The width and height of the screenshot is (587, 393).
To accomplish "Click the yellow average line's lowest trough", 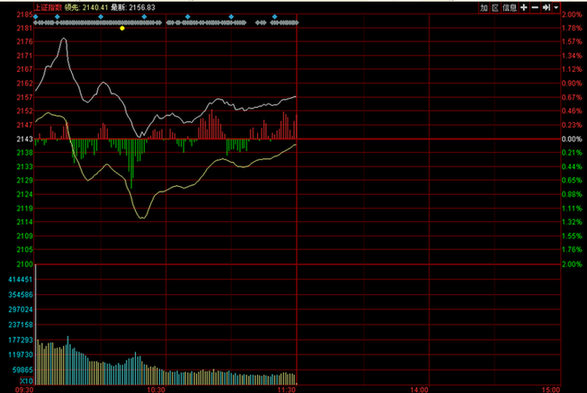I will point(142,217).
